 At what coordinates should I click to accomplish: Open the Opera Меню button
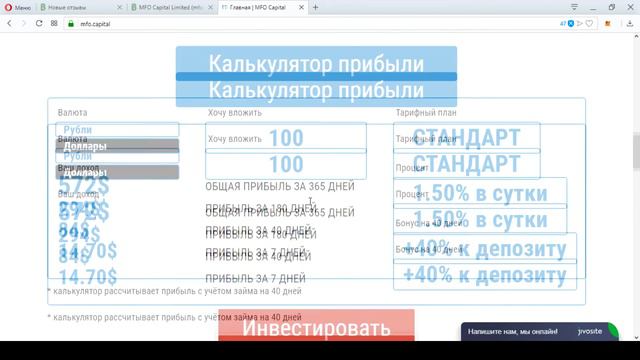[18, 7]
